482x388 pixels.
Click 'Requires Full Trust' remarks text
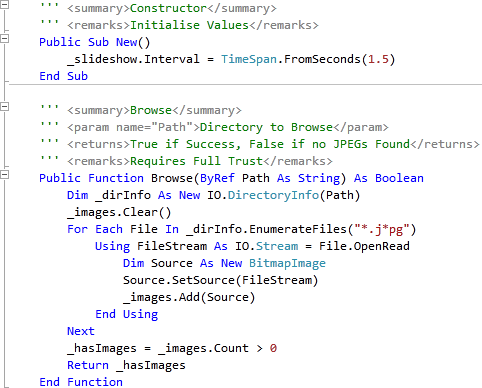[x=196, y=161]
